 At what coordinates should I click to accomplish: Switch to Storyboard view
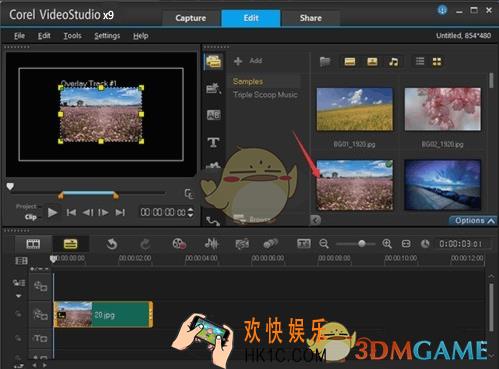33,244
